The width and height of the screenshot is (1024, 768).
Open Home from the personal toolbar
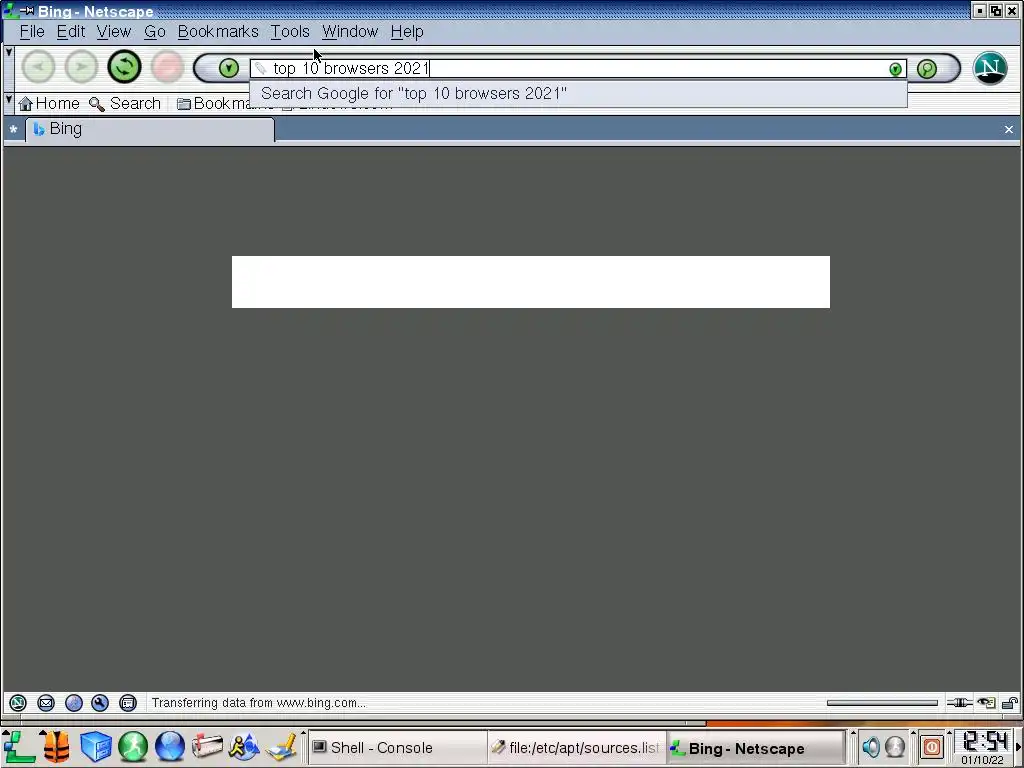(x=49, y=103)
